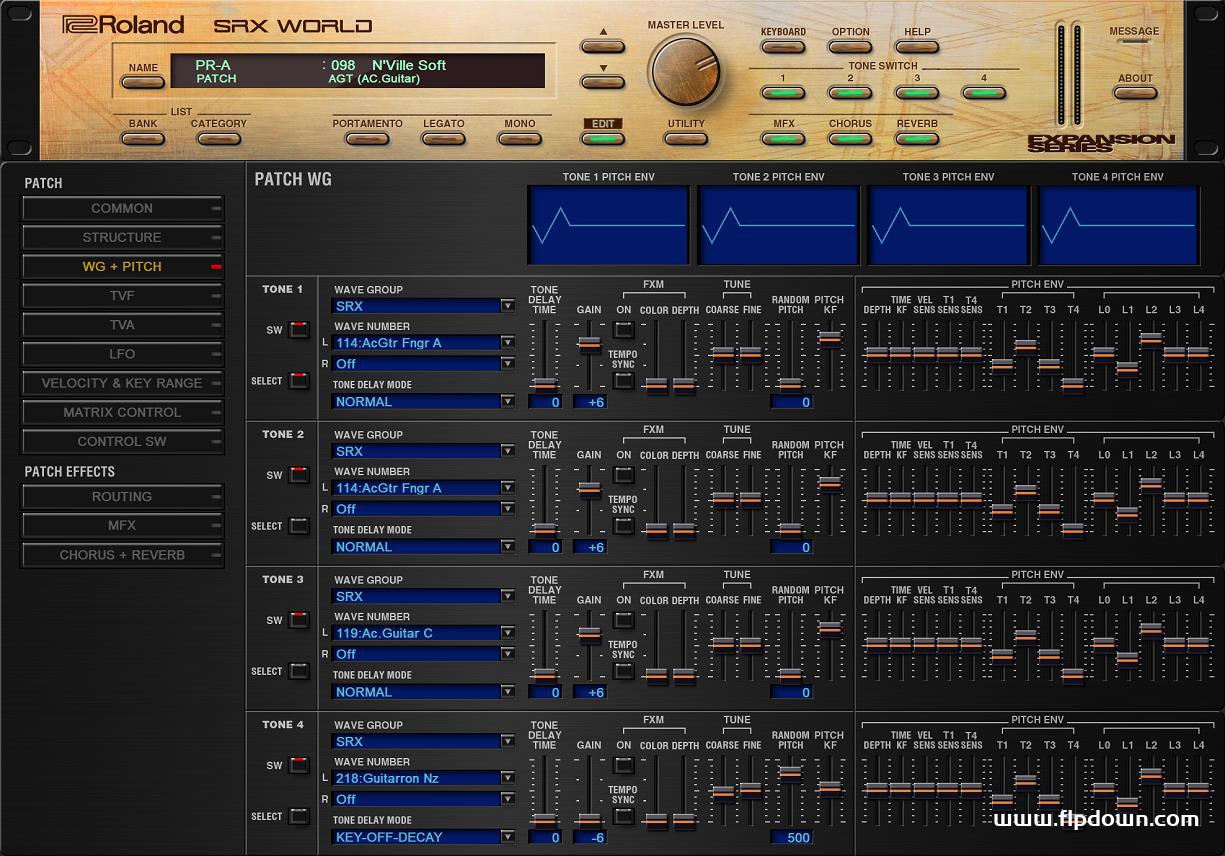The height and width of the screenshot is (856, 1225).
Task: Disable the Reverb effect switch
Action: point(916,139)
